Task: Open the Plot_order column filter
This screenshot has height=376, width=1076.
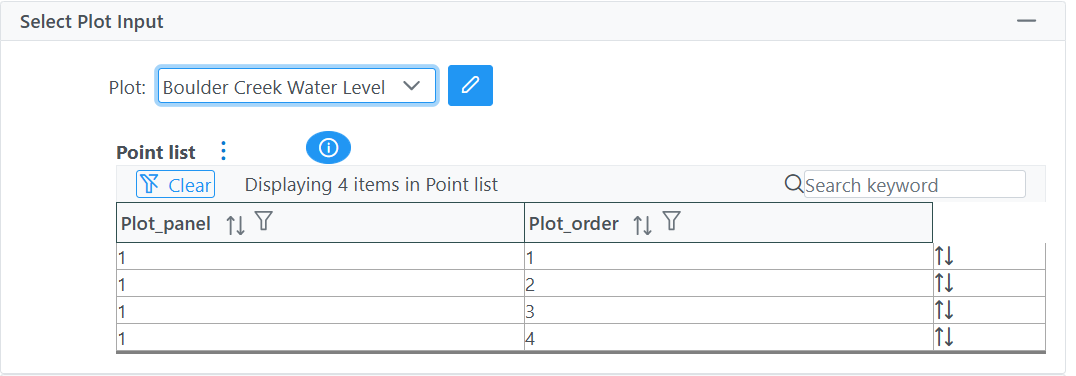Action: coord(672,221)
